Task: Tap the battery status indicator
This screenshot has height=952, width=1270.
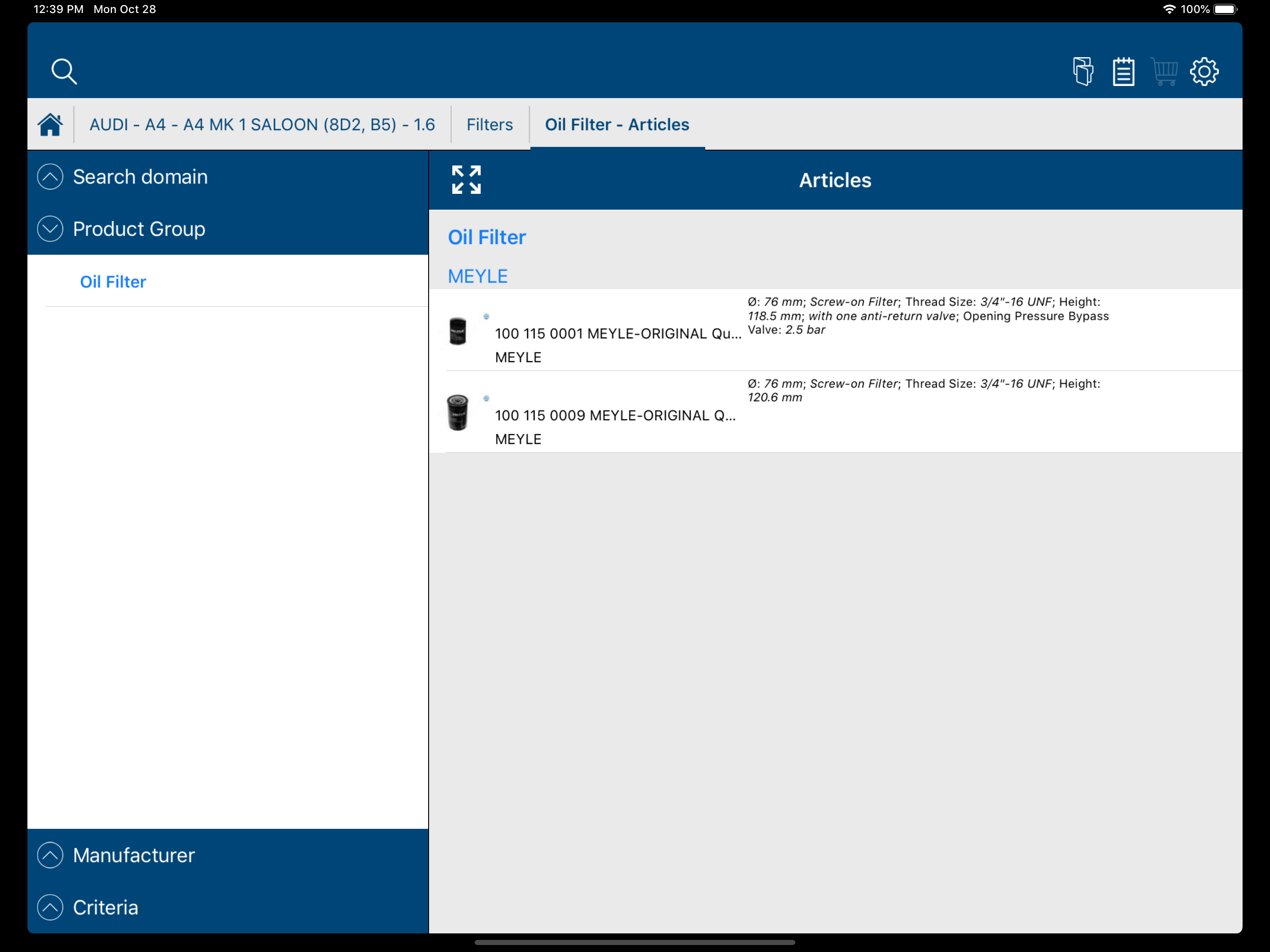Action: coord(1225,9)
